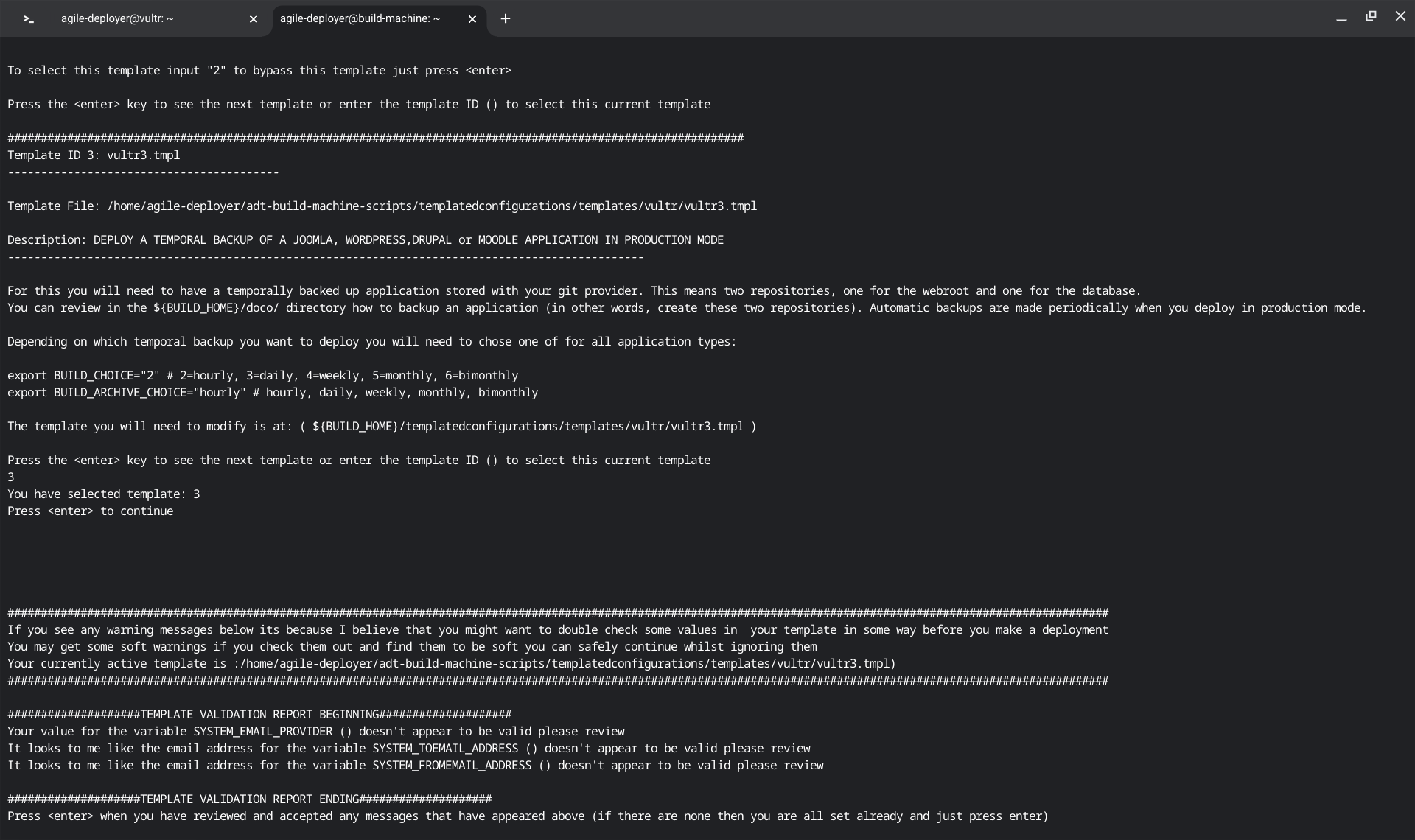This screenshot has width=1415, height=840.
Task: Click the TEMPLATE VALIDATION REPORT ENDING header
Action: coord(249,799)
